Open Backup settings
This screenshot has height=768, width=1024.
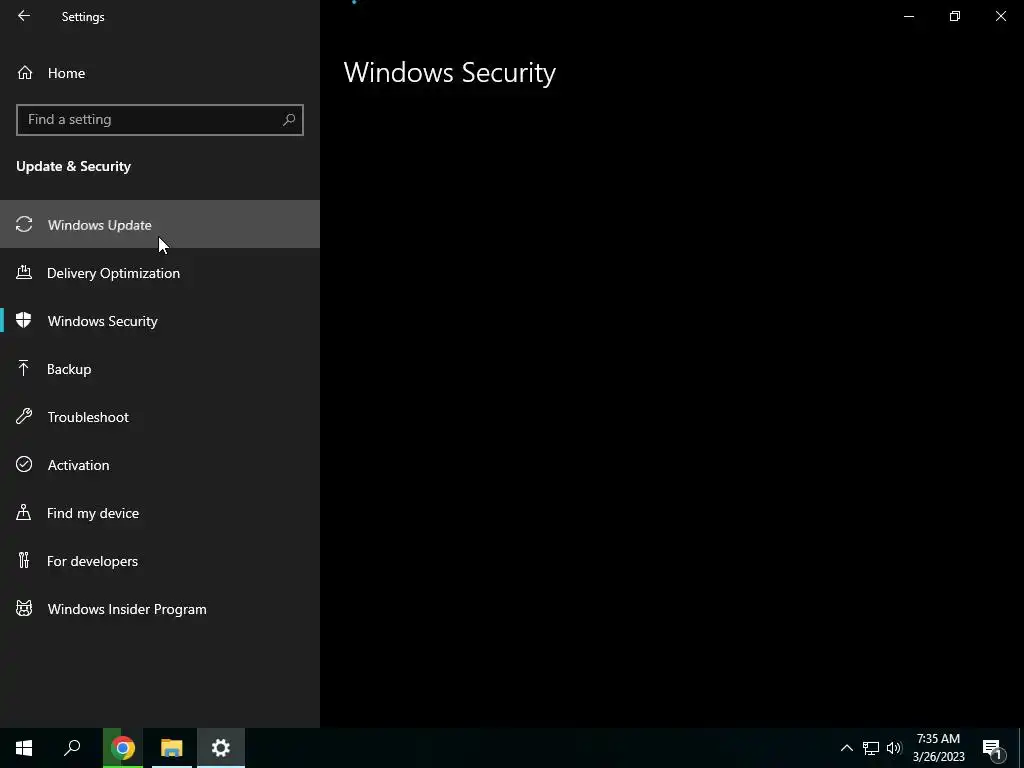[160, 369]
